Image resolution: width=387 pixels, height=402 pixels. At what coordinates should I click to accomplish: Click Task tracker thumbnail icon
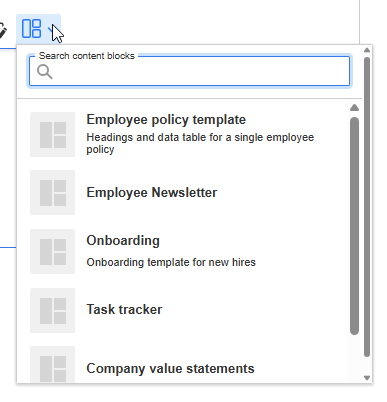[53, 310]
